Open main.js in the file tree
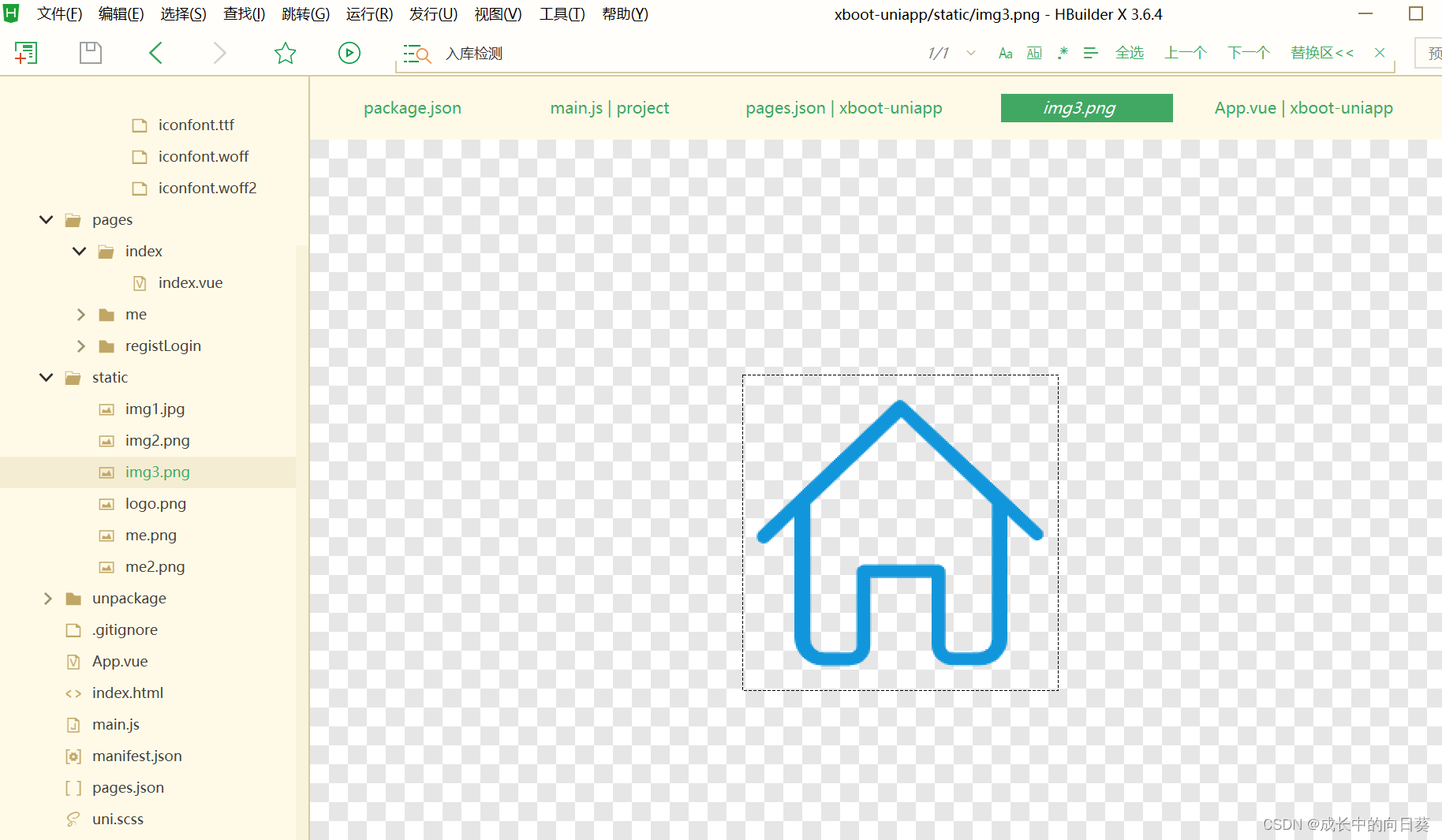The width and height of the screenshot is (1442, 840). 115,724
